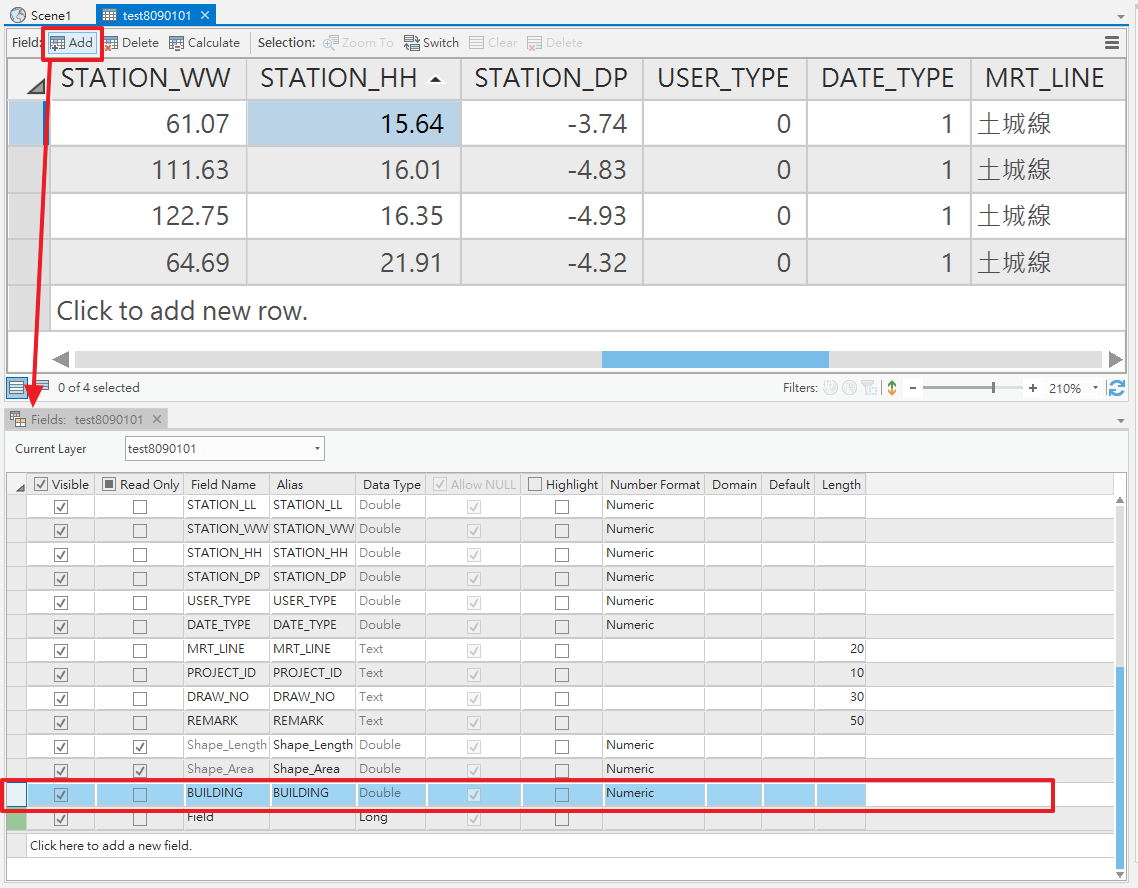Switch the current selection
The image size is (1138, 888).
432,43
